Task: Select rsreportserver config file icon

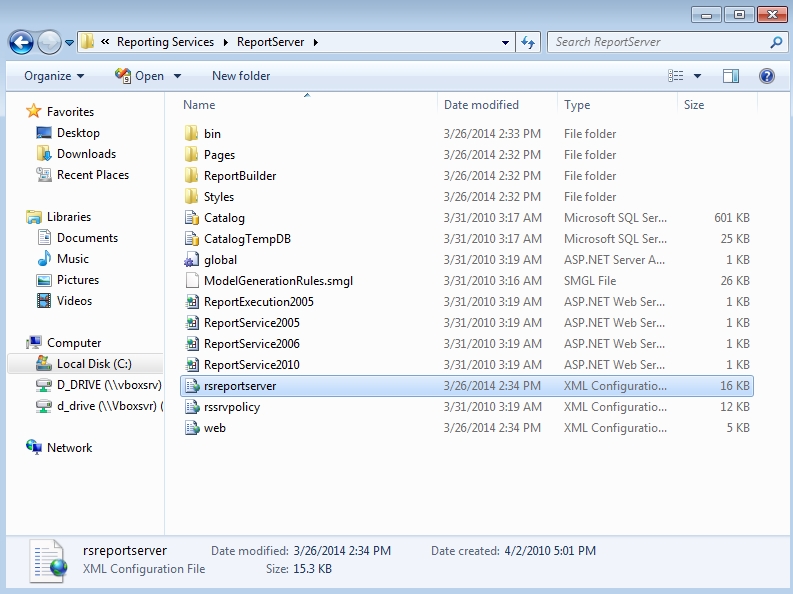Action: point(192,386)
